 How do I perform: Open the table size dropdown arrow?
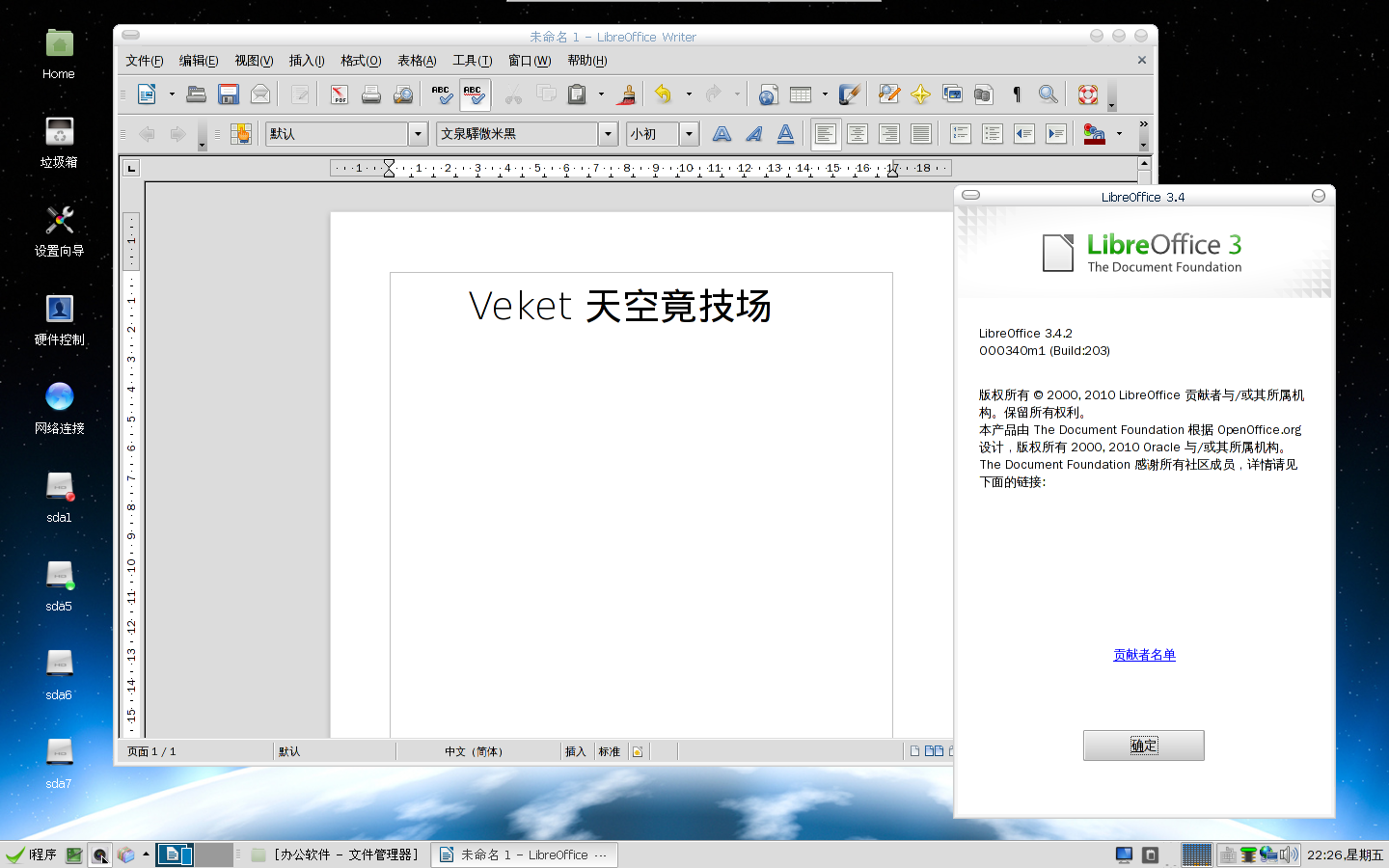click(x=825, y=95)
